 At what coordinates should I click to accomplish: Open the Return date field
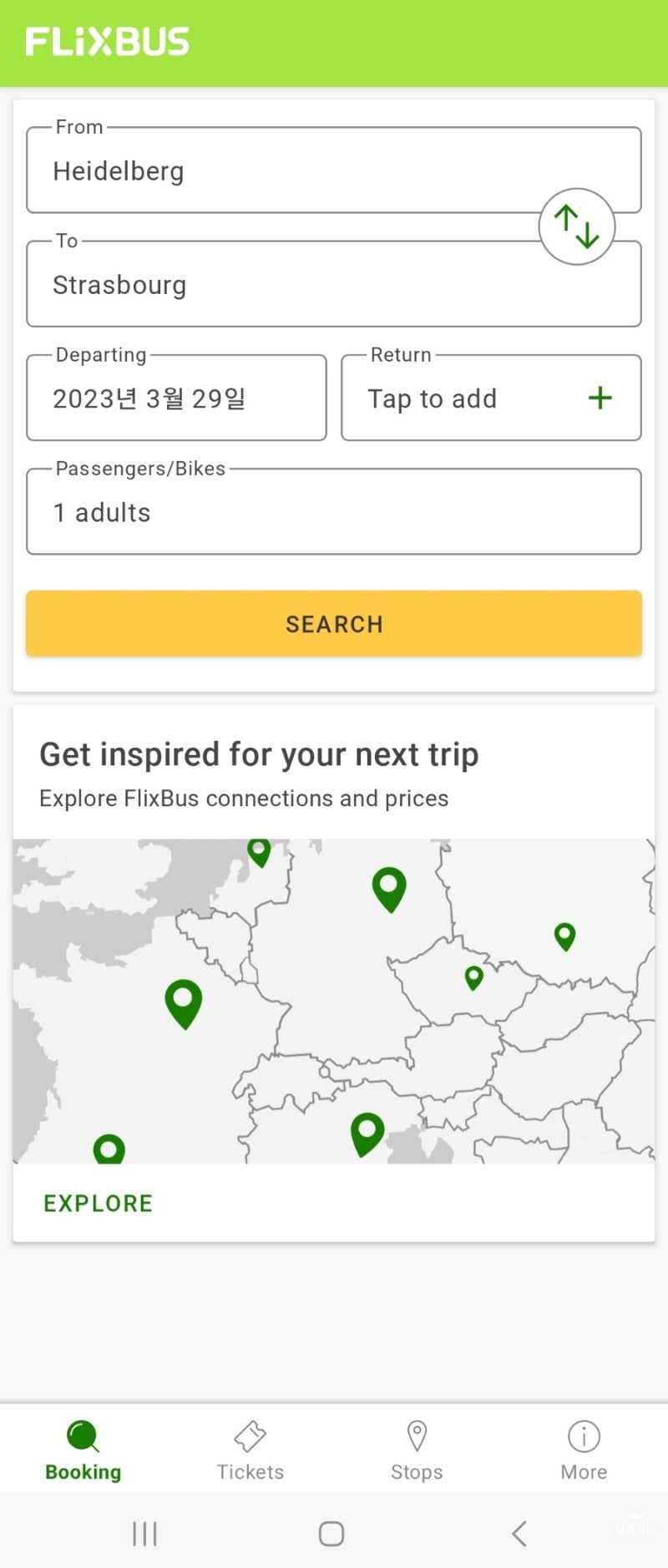tap(491, 398)
